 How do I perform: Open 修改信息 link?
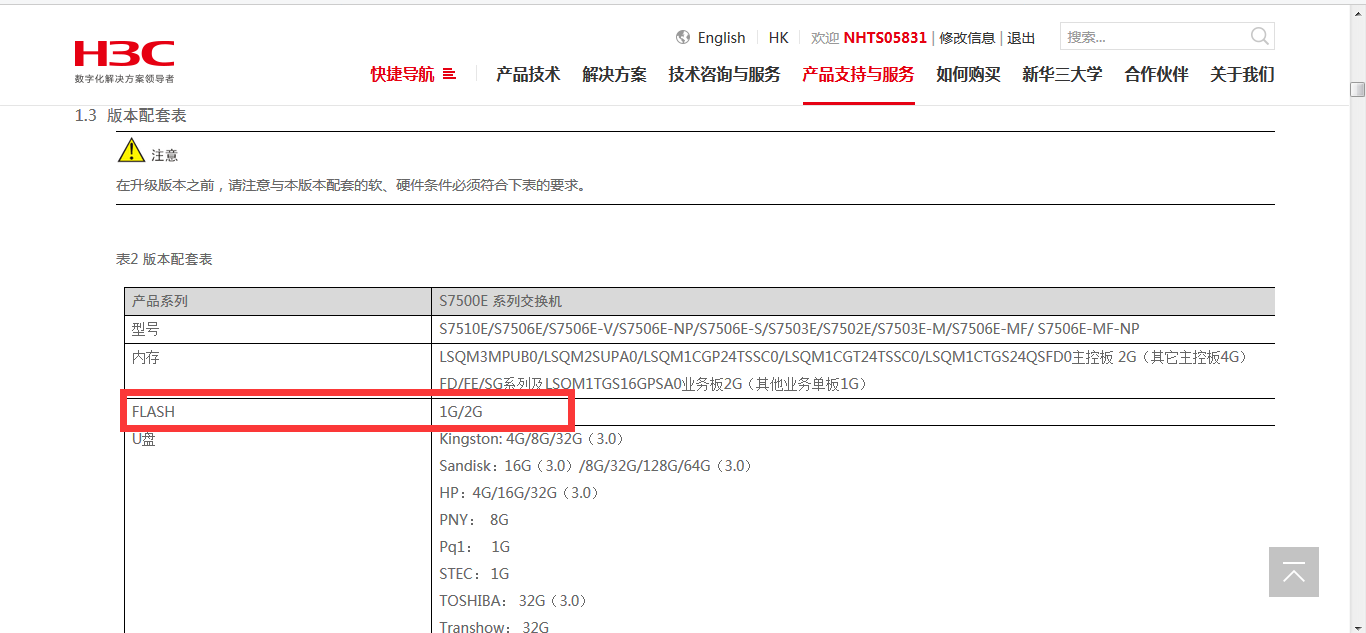click(967, 38)
